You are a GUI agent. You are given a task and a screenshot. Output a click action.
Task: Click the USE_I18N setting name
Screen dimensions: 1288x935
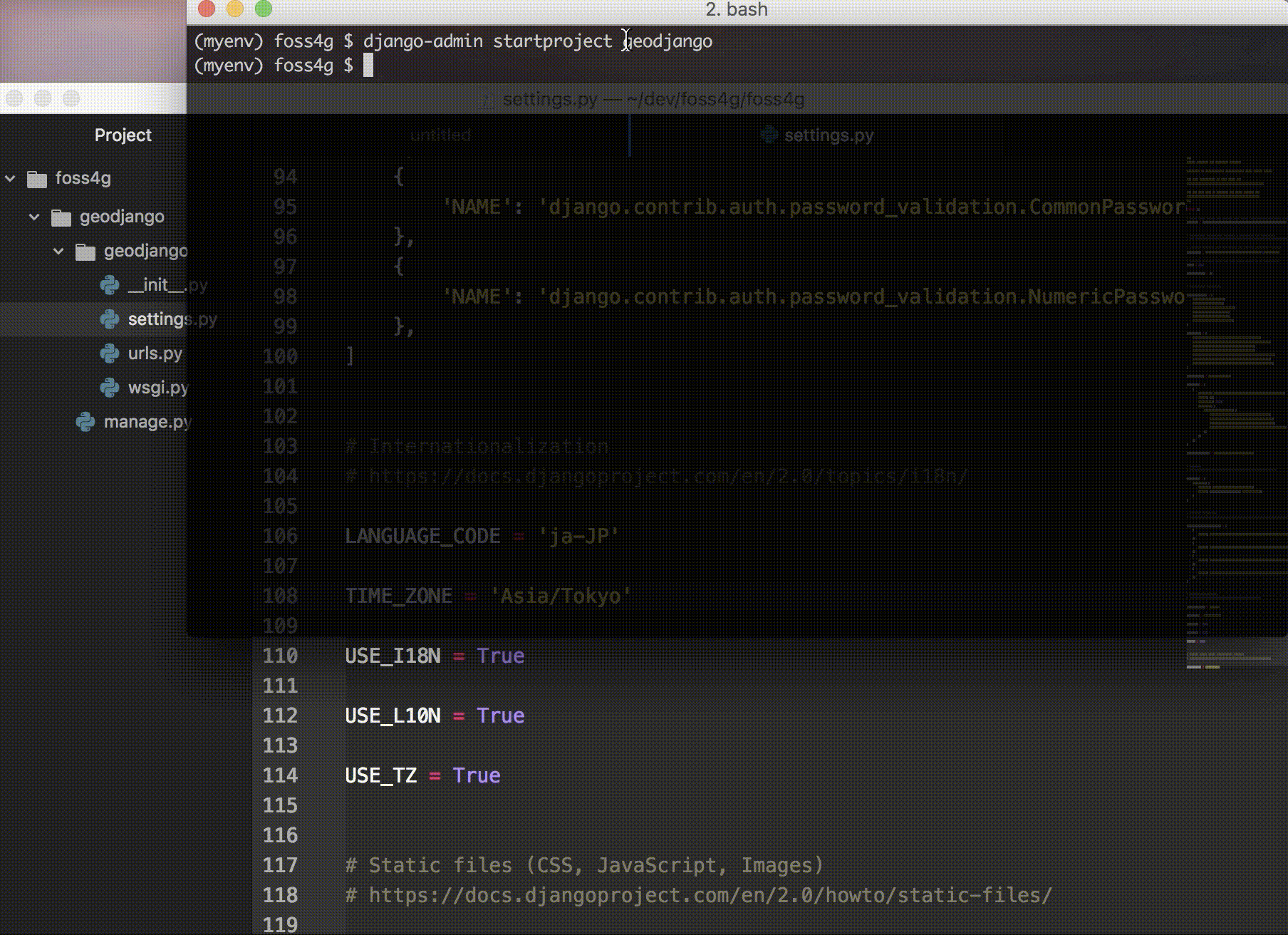tap(393, 656)
